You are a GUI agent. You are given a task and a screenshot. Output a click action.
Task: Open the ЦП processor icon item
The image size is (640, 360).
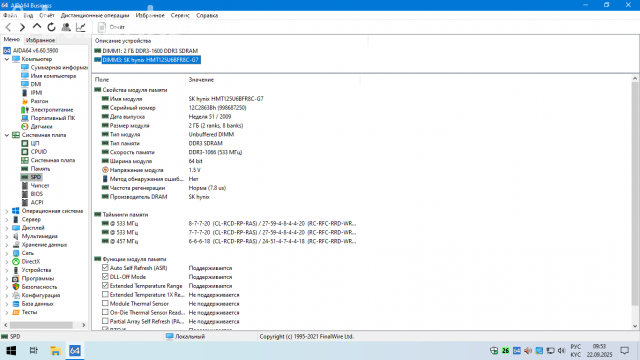click(25, 143)
